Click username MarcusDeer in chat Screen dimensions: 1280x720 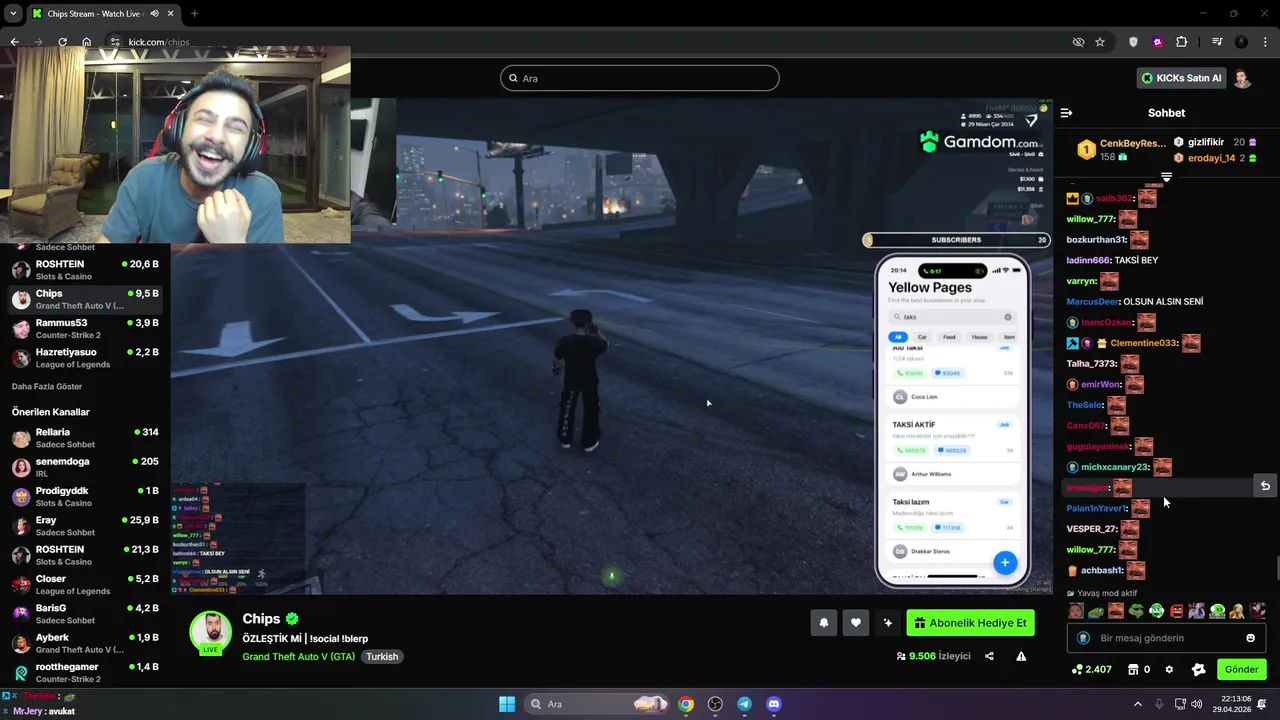click(1092, 302)
